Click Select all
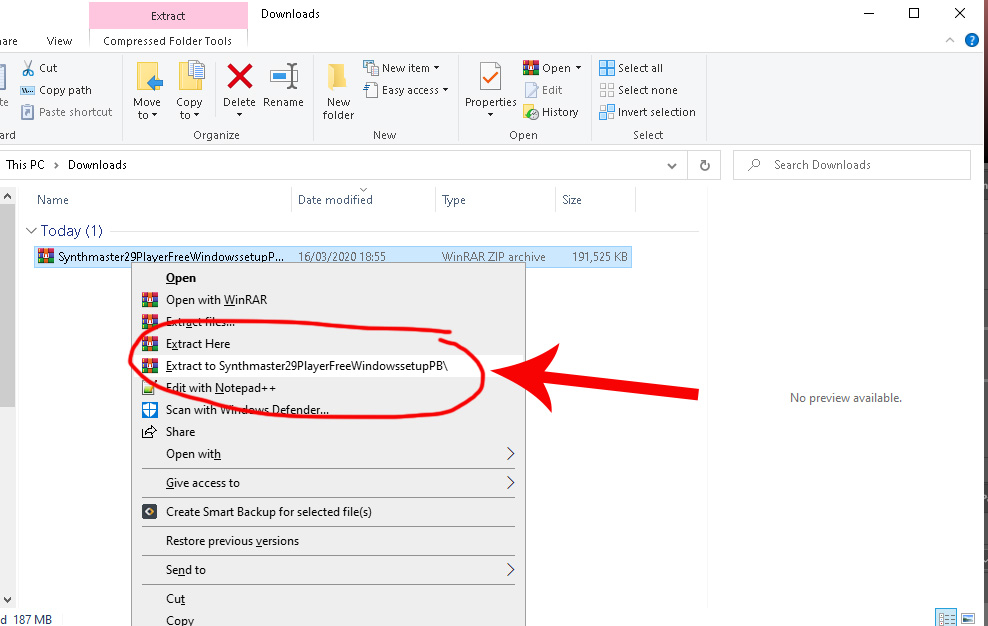Viewport: 988px width, 626px height. point(631,68)
